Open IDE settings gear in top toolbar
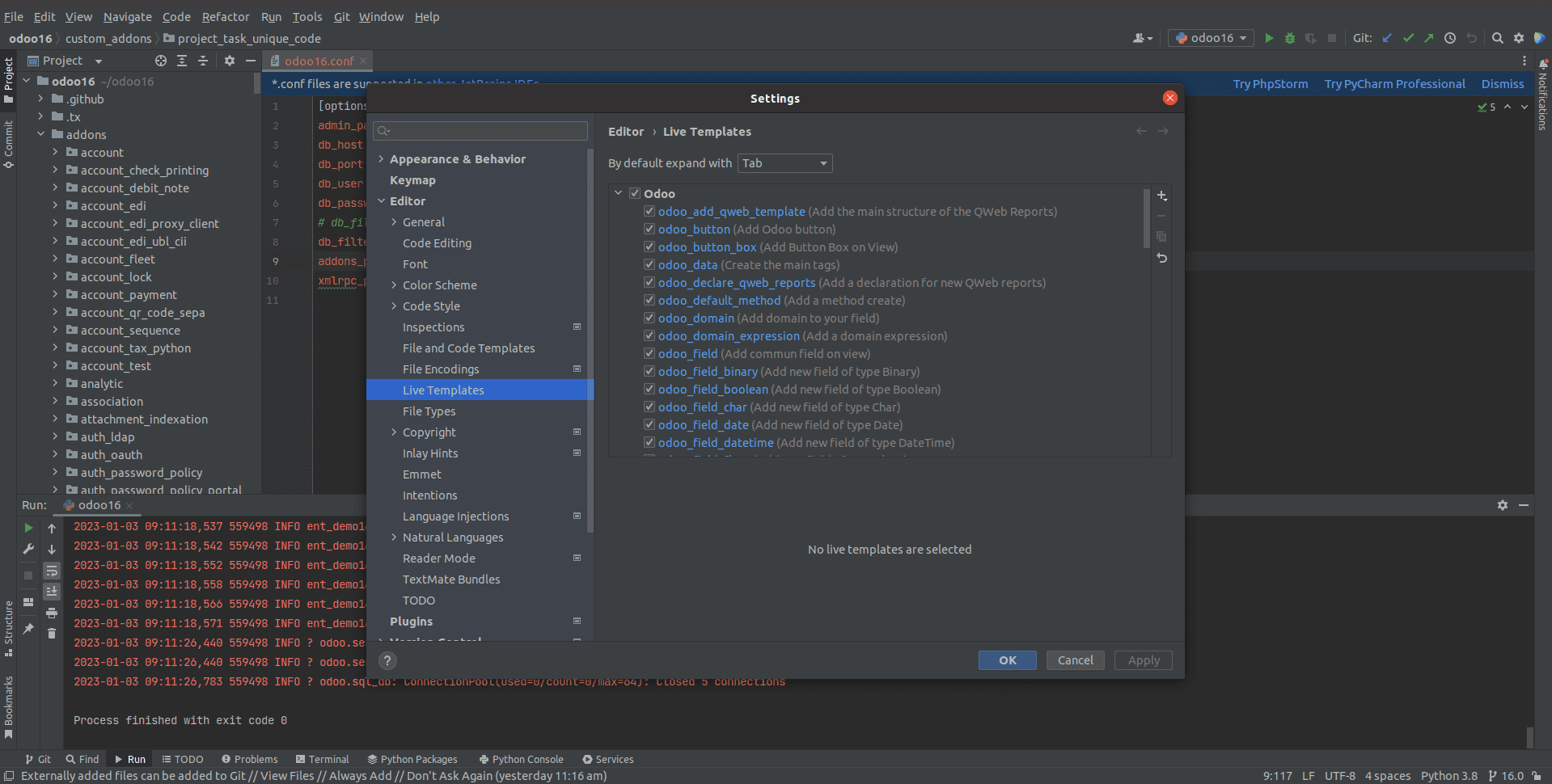This screenshot has width=1552, height=784. pos(1519,38)
